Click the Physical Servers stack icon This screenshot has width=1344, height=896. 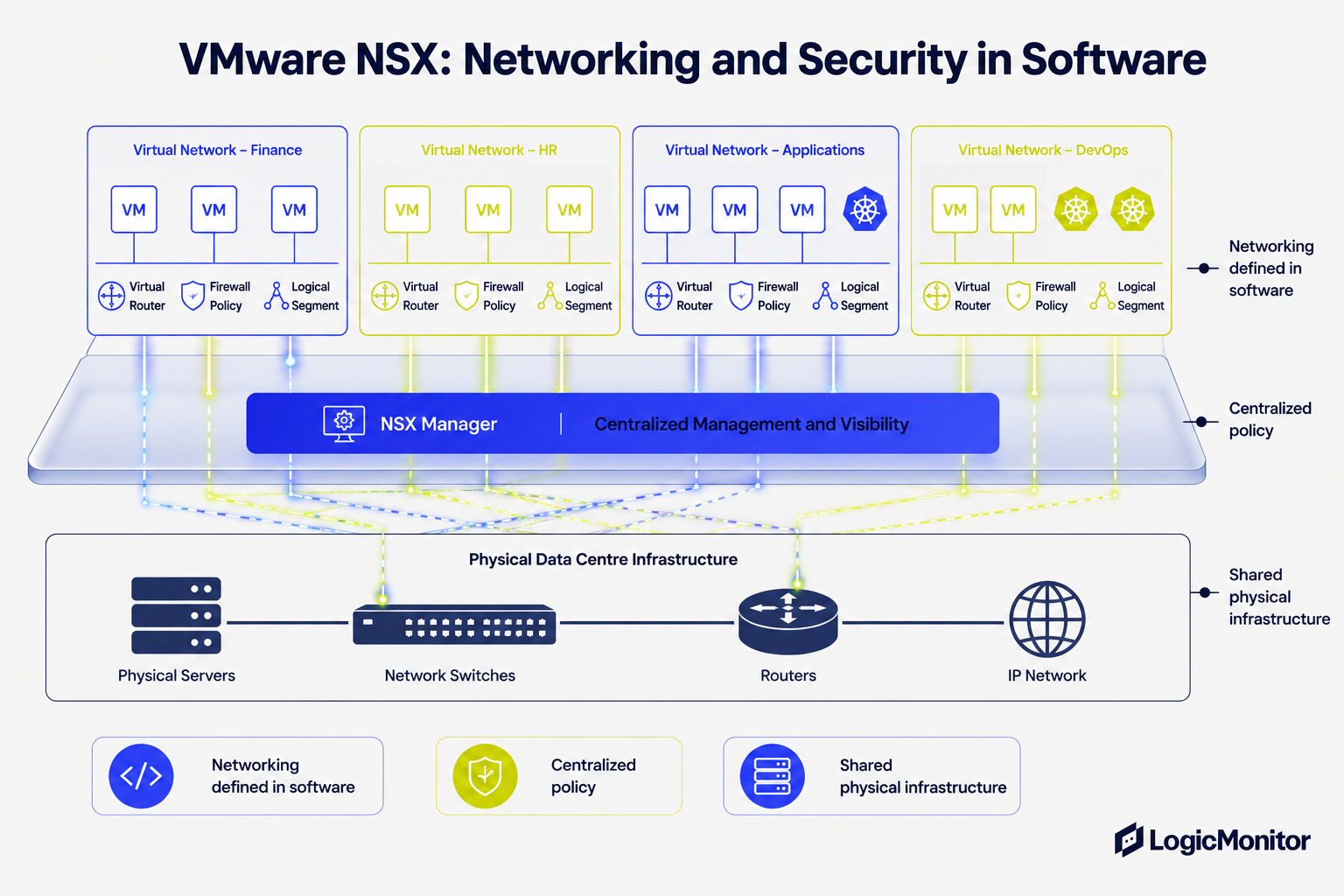click(176, 615)
